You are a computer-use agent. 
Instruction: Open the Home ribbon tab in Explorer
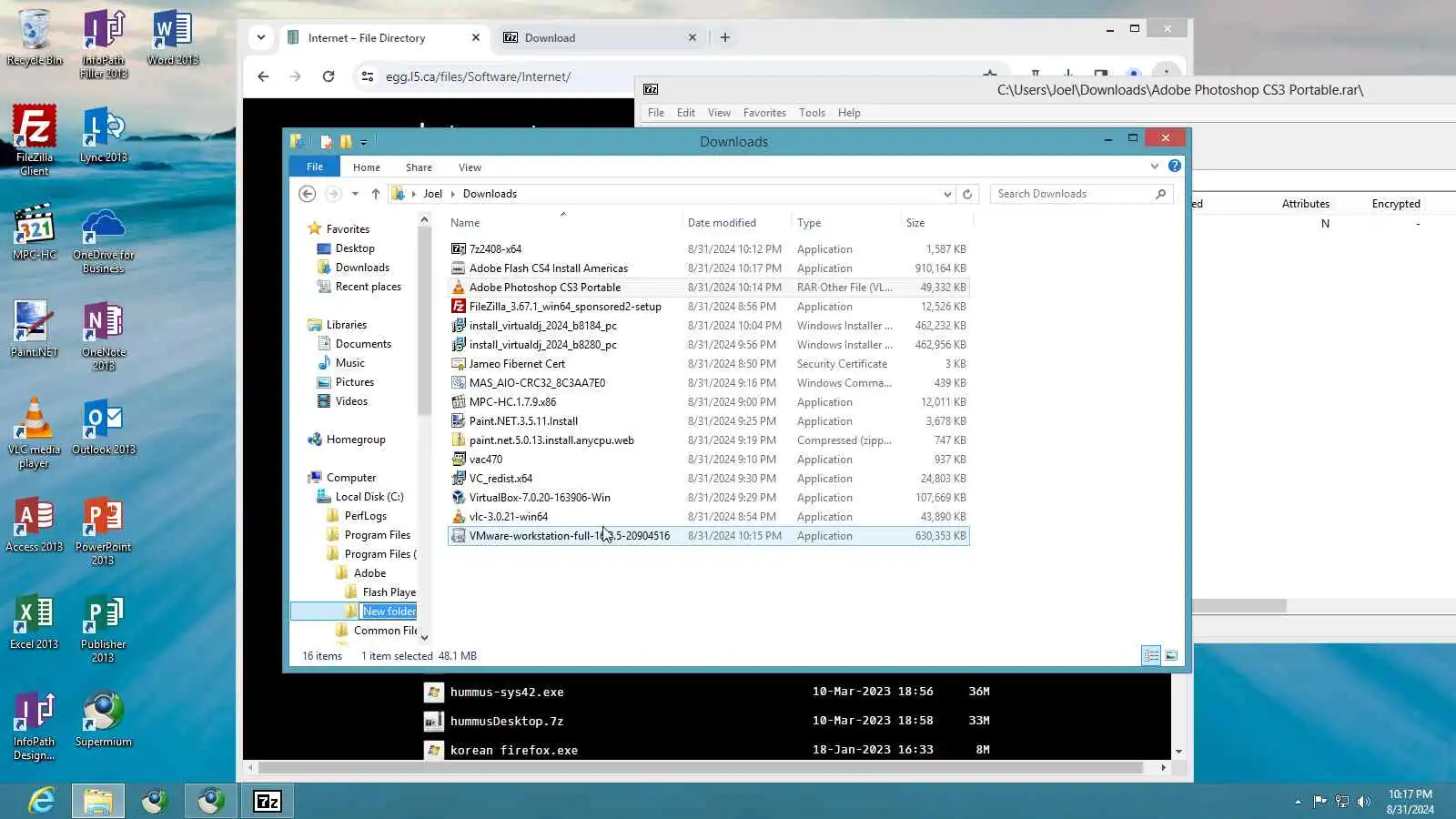coord(367,167)
